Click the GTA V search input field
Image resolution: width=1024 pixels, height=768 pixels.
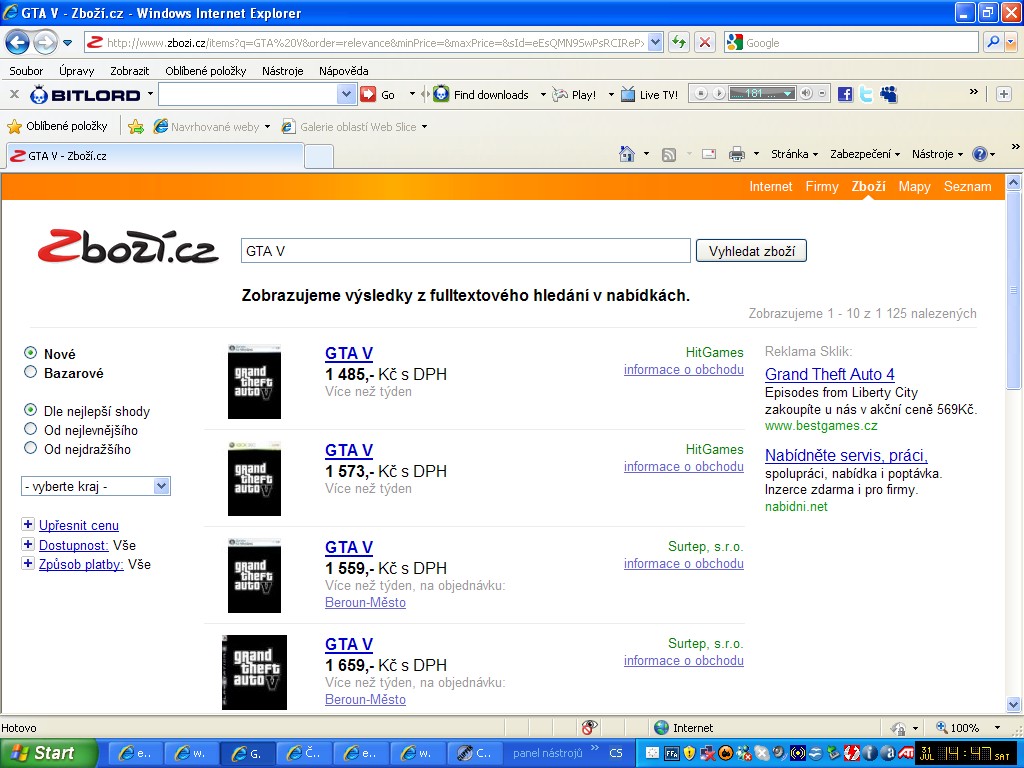(465, 251)
